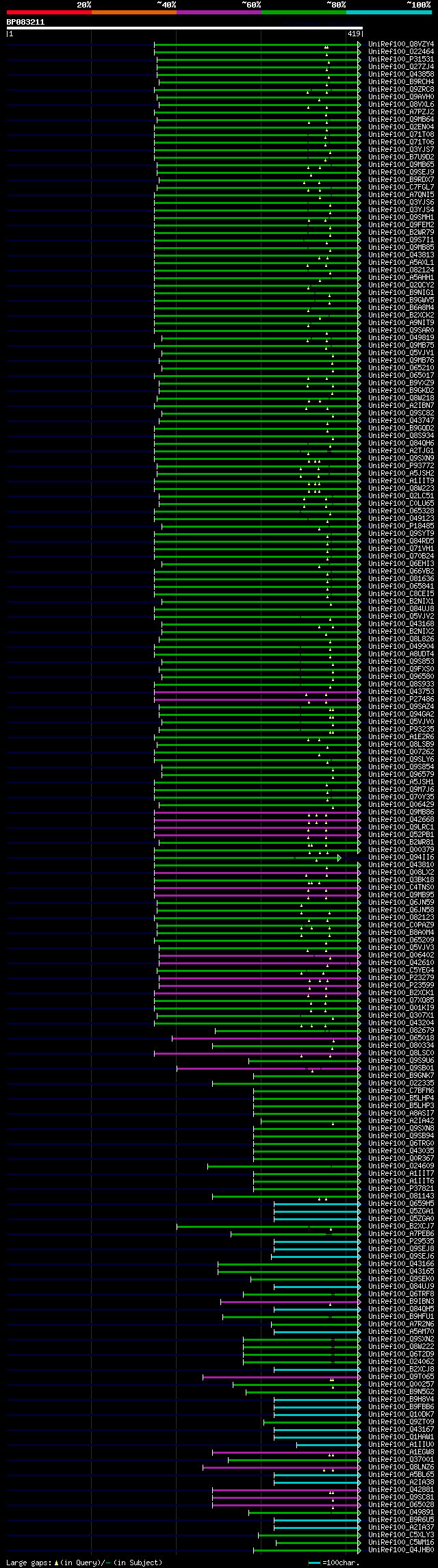
Task: Select the UniRef100_Q43204 label
Action: click(401, 1023)
